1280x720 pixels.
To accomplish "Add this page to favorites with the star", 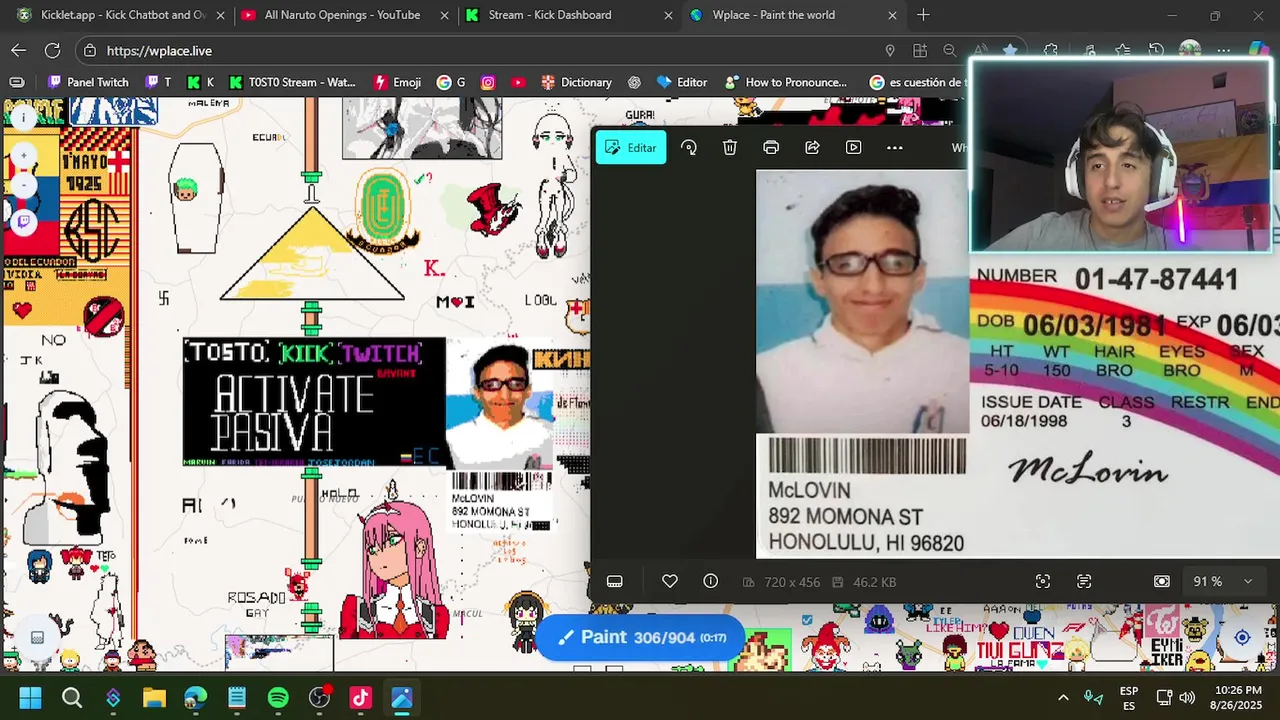I will tap(1010, 50).
